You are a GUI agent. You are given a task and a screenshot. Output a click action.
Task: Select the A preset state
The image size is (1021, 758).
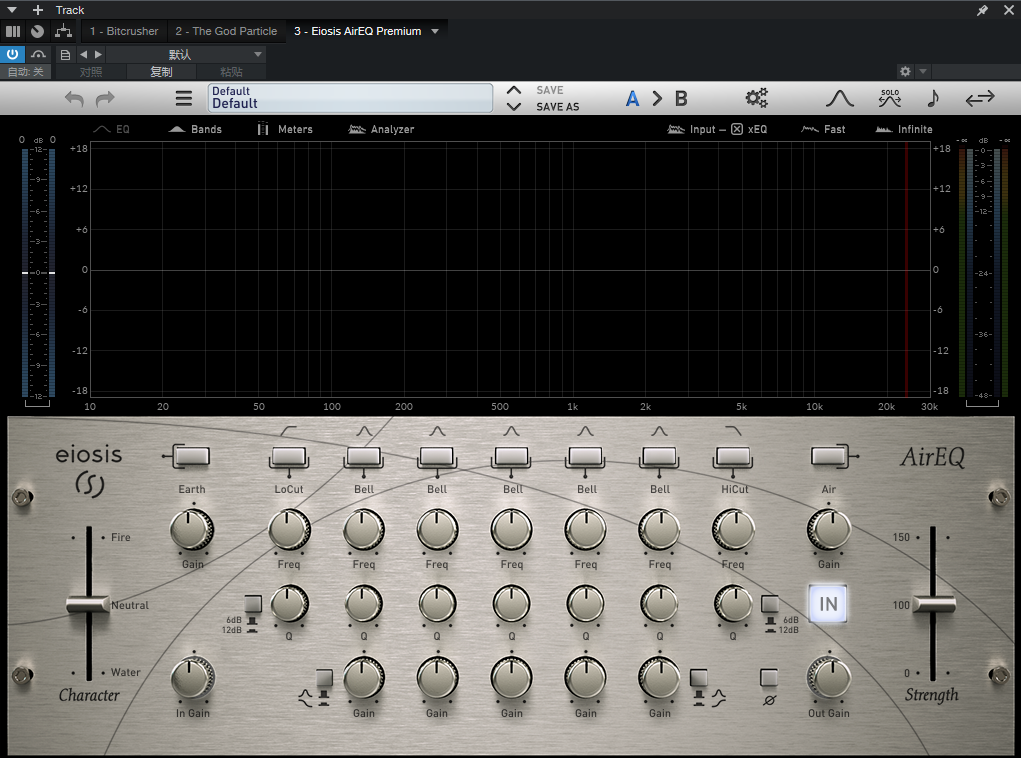point(632,99)
